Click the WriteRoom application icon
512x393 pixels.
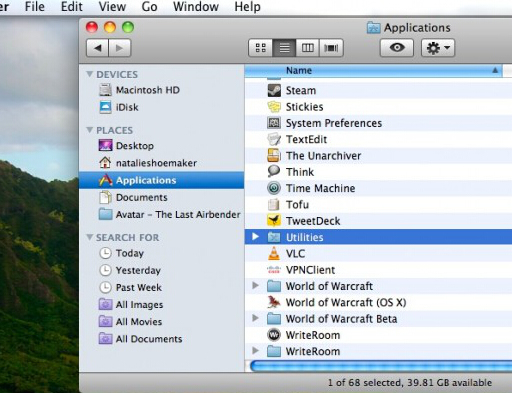coord(274,335)
